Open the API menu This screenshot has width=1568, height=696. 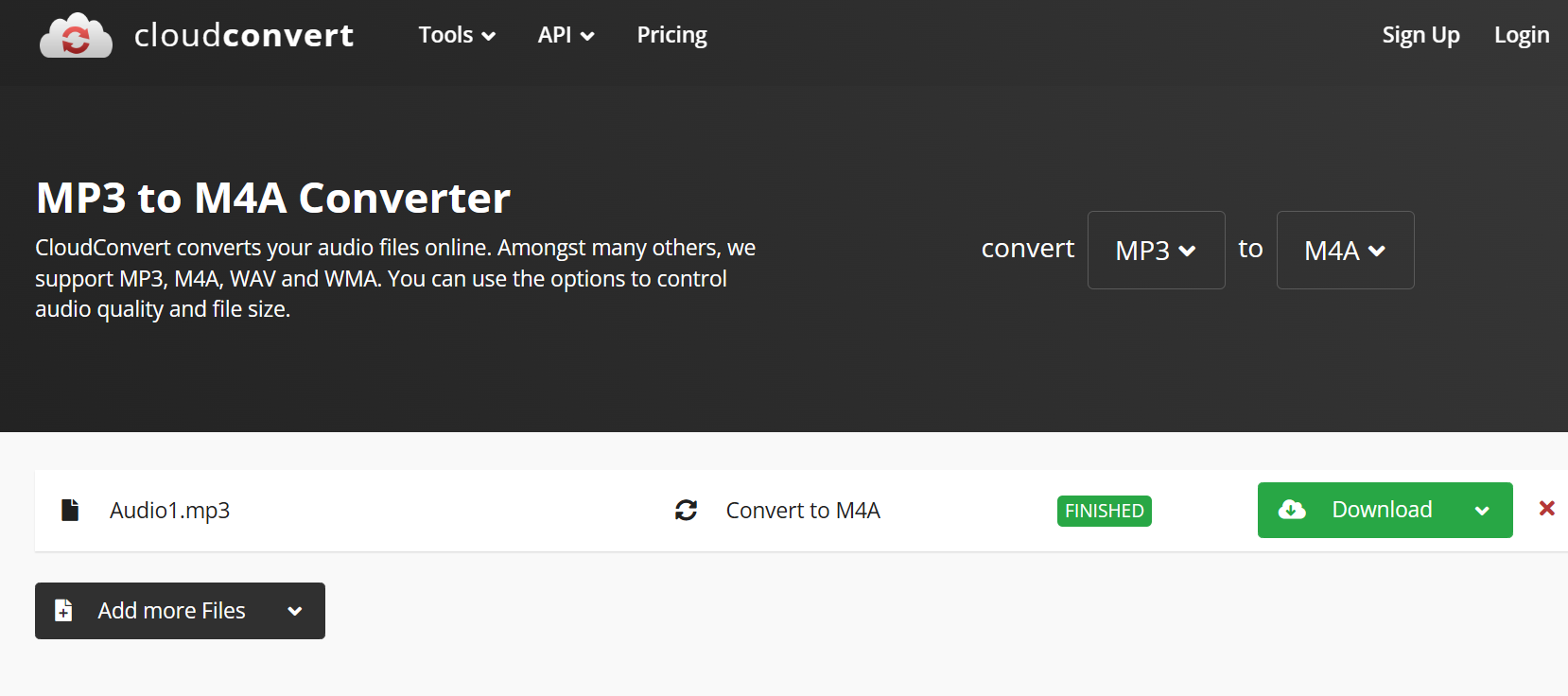[566, 35]
